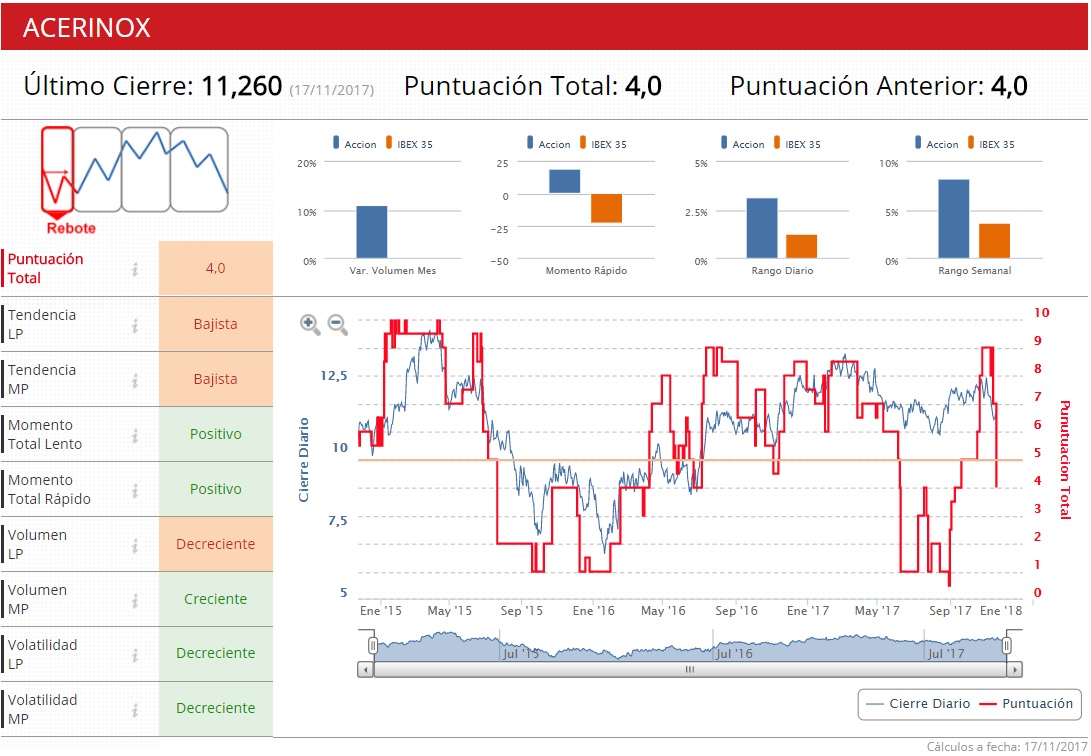1091x756 pixels.
Task: Toggle Accion legend in Var. Volumen Mes chart
Action: click(354, 144)
